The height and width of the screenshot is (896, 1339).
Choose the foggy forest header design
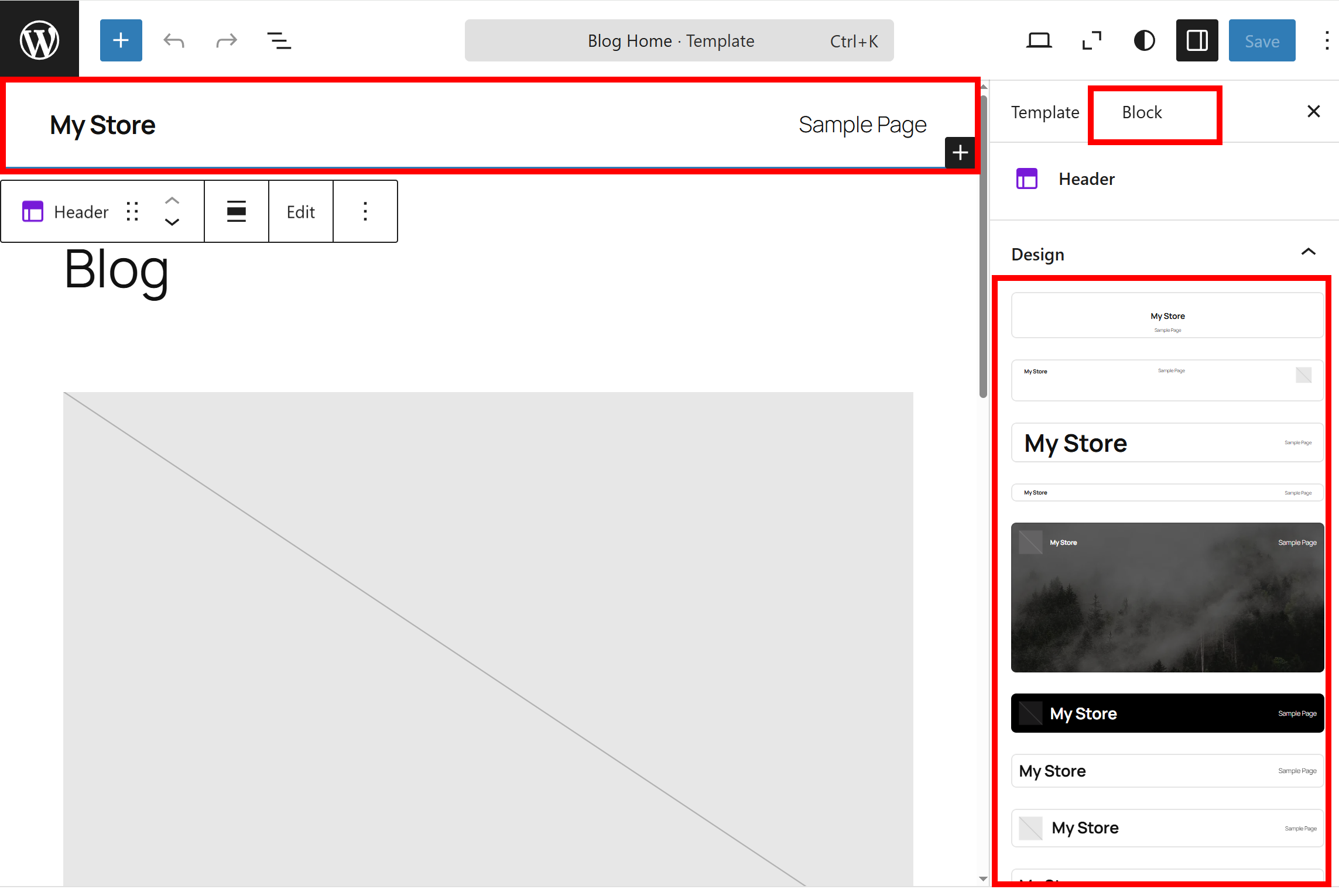(1167, 597)
